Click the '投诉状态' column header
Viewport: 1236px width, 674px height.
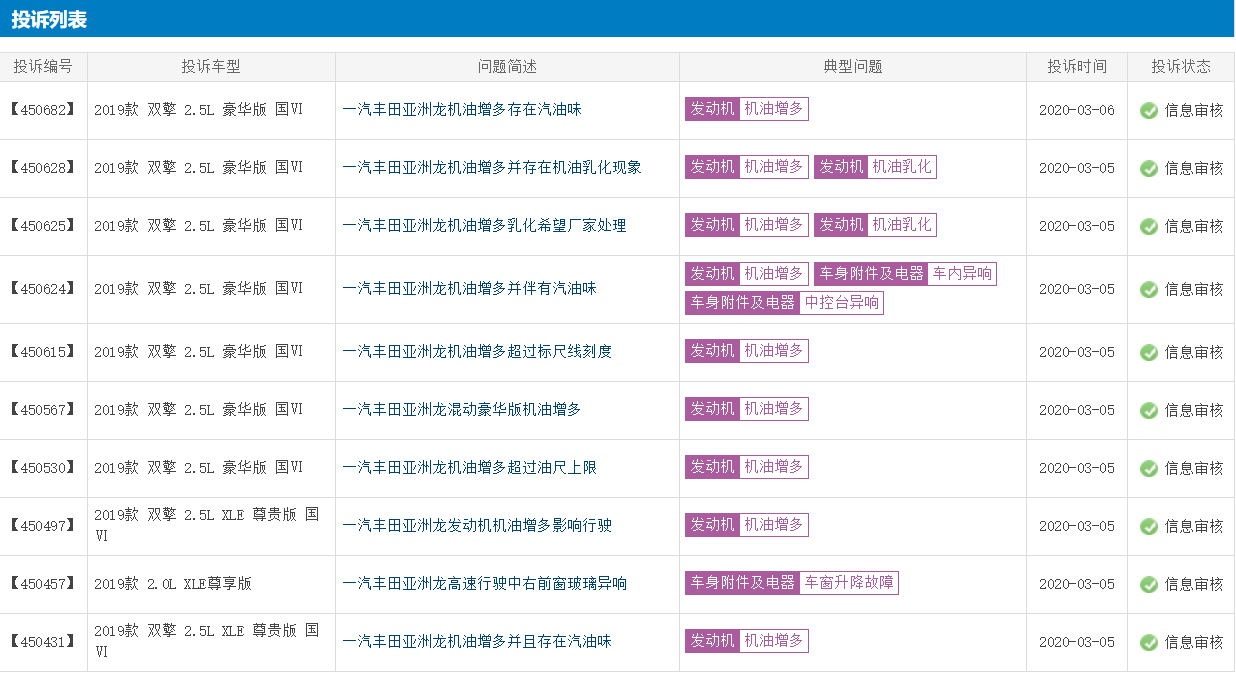pyautogui.click(x=1181, y=67)
